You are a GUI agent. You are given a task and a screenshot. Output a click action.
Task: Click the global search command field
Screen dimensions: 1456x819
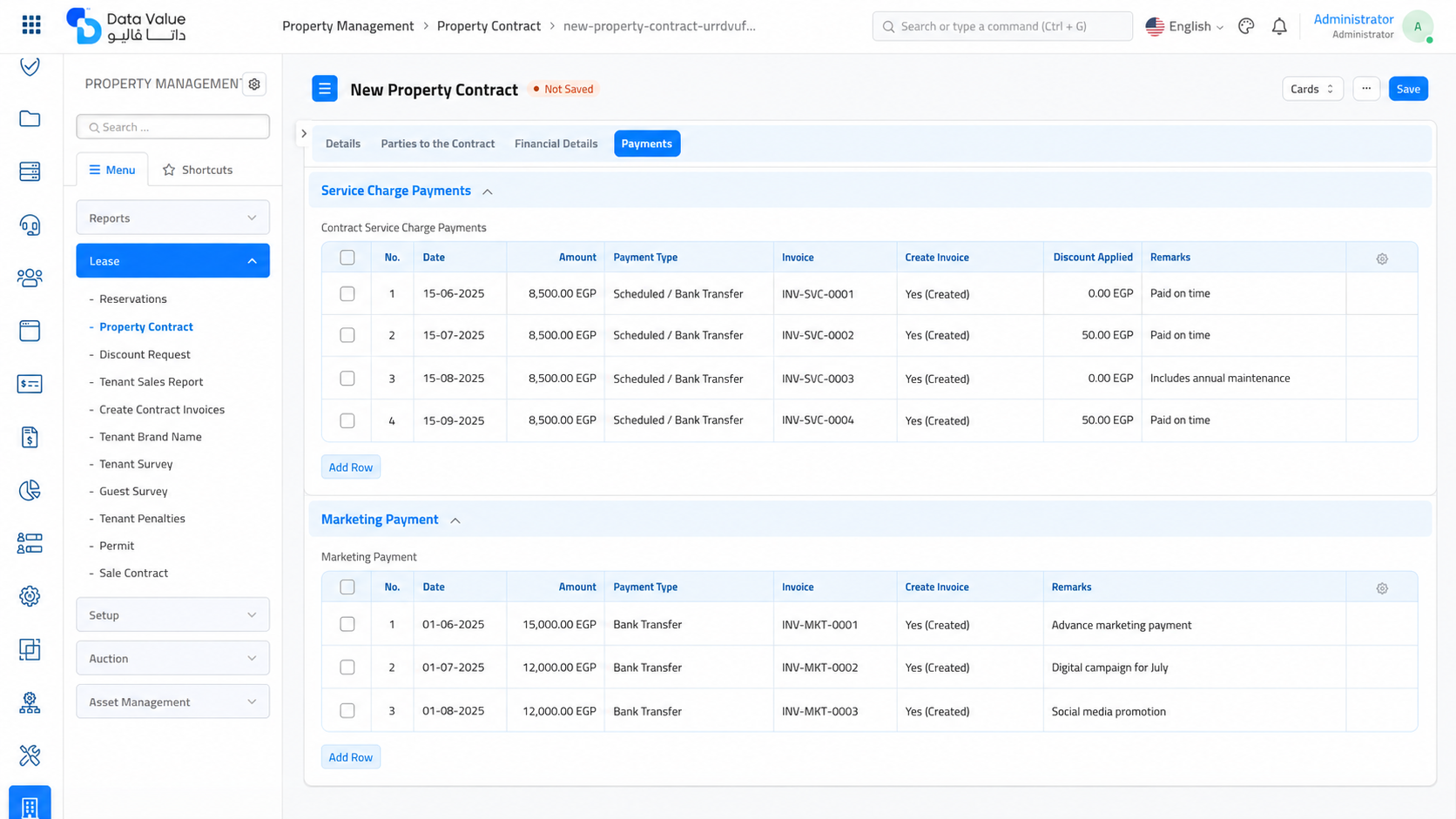[1002, 26]
